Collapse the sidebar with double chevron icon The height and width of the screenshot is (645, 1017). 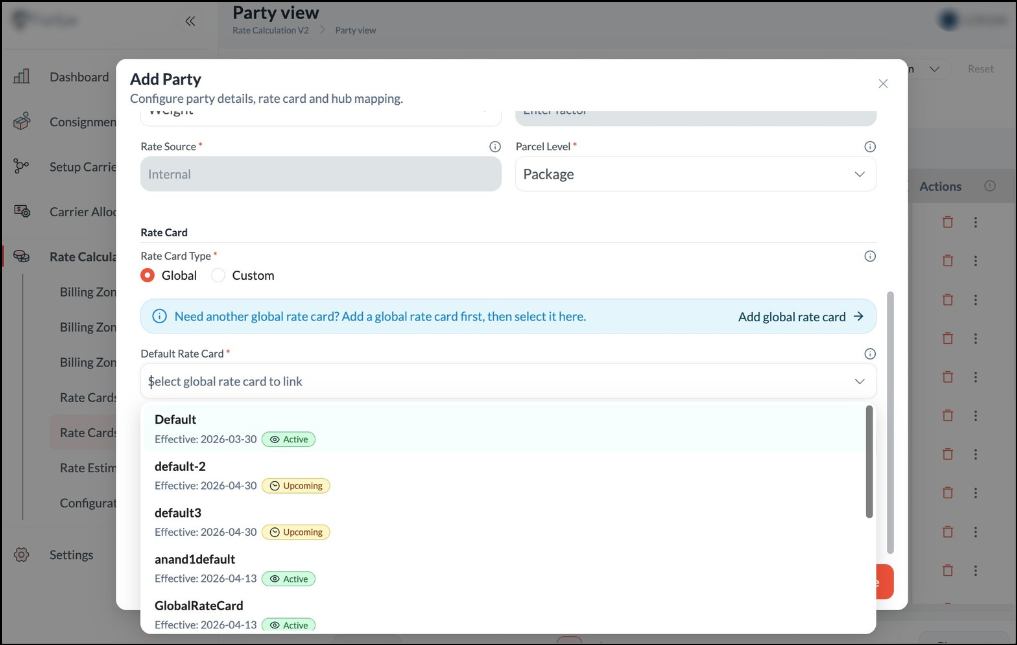(190, 21)
